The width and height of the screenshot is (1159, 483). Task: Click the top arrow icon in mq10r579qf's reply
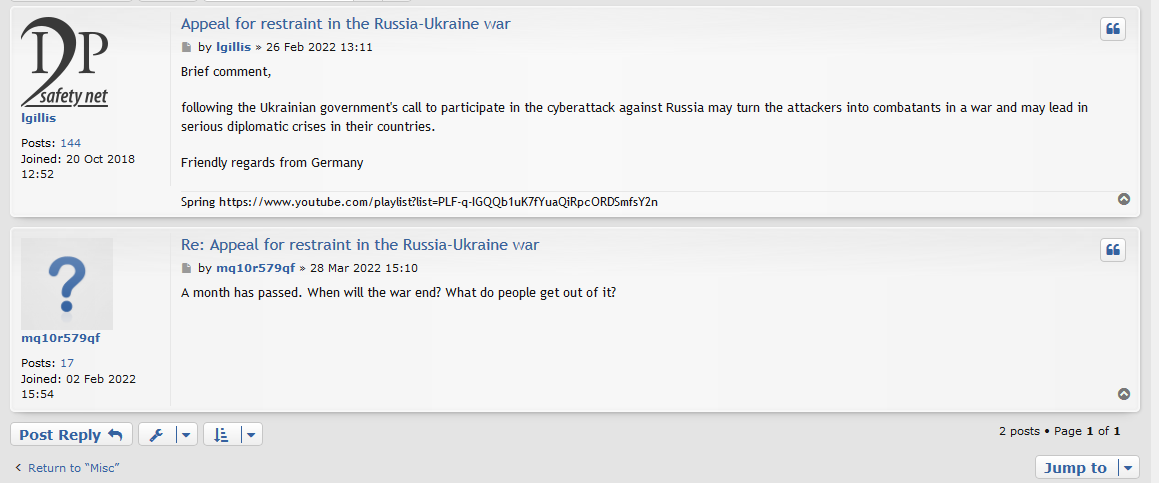[1124, 394]
